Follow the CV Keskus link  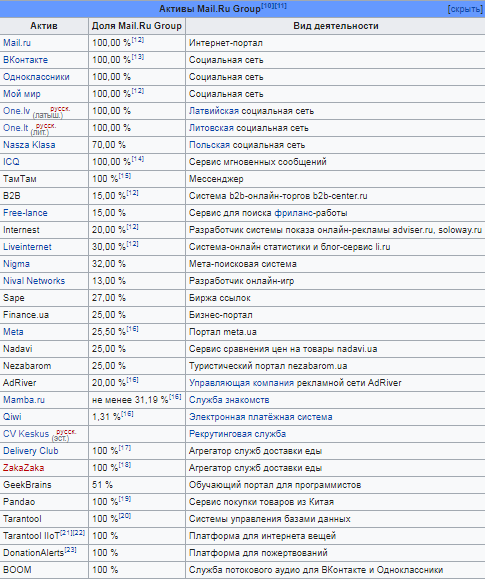26,434
